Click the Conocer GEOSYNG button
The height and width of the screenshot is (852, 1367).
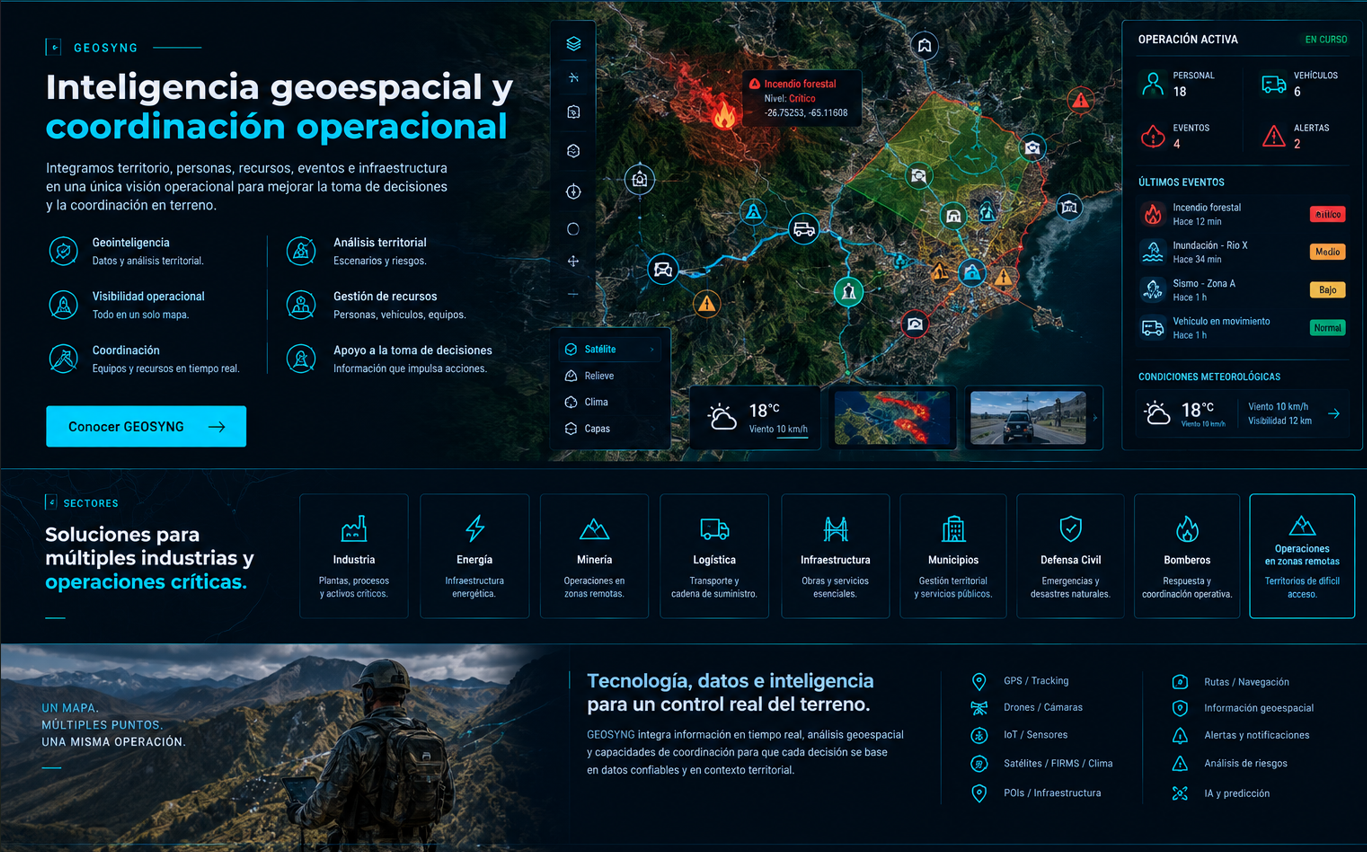click(x=146, y=426)
